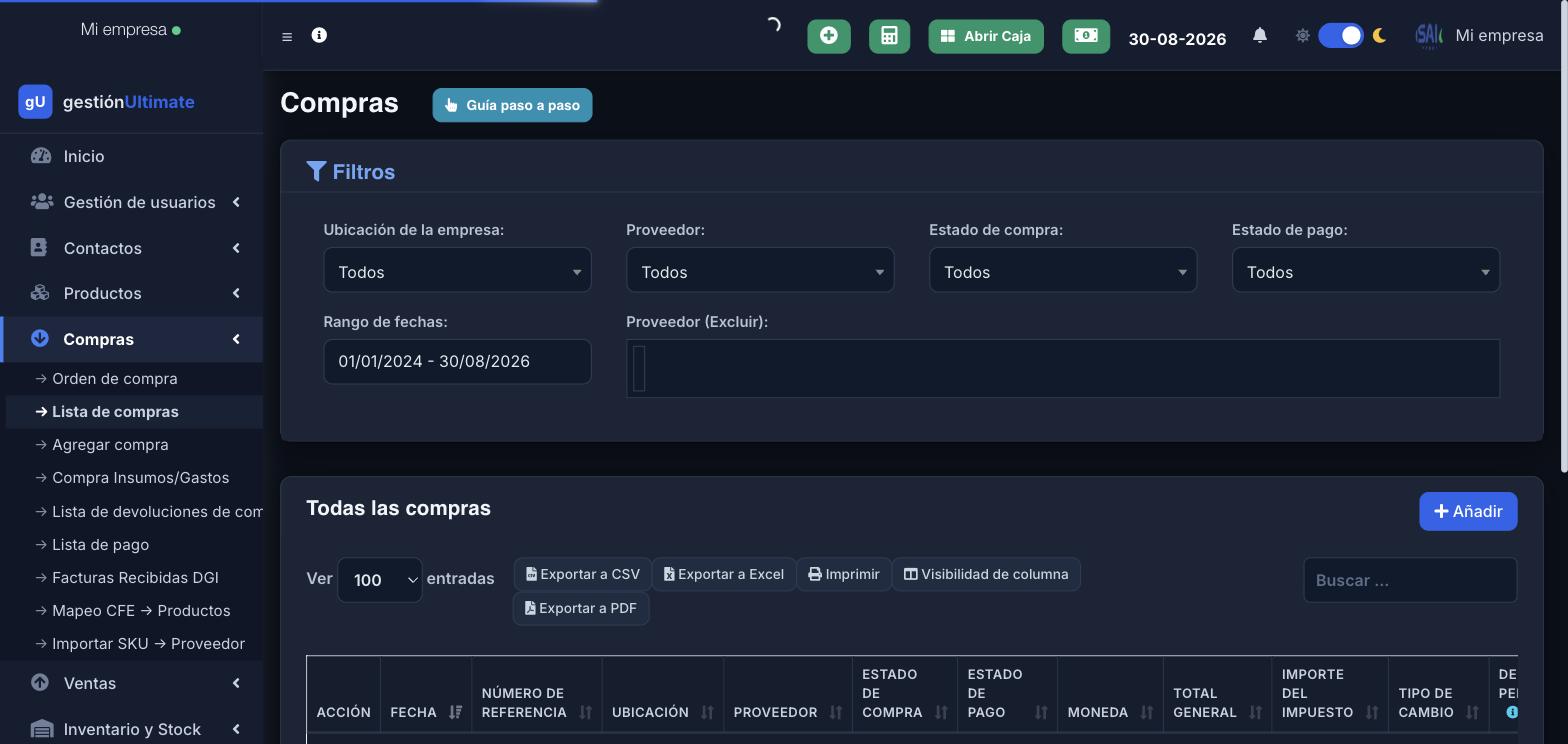Sort by Importe del Impuesto column
Image resolution: width=1568 pixels, height=744 pixels.
1330,693
